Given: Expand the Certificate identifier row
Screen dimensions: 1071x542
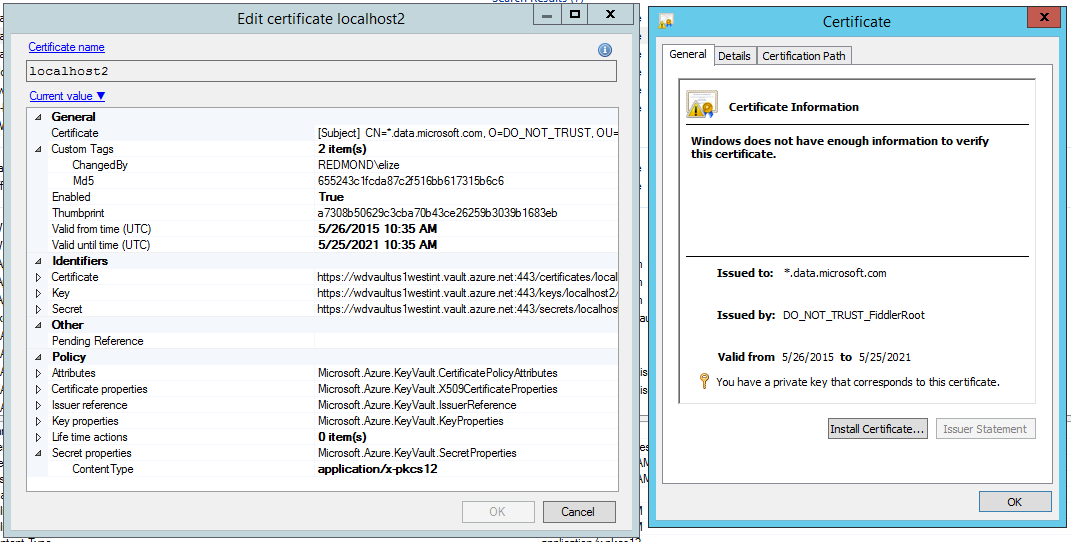Looking at the screenshot, I should click(x=38, y=277).
